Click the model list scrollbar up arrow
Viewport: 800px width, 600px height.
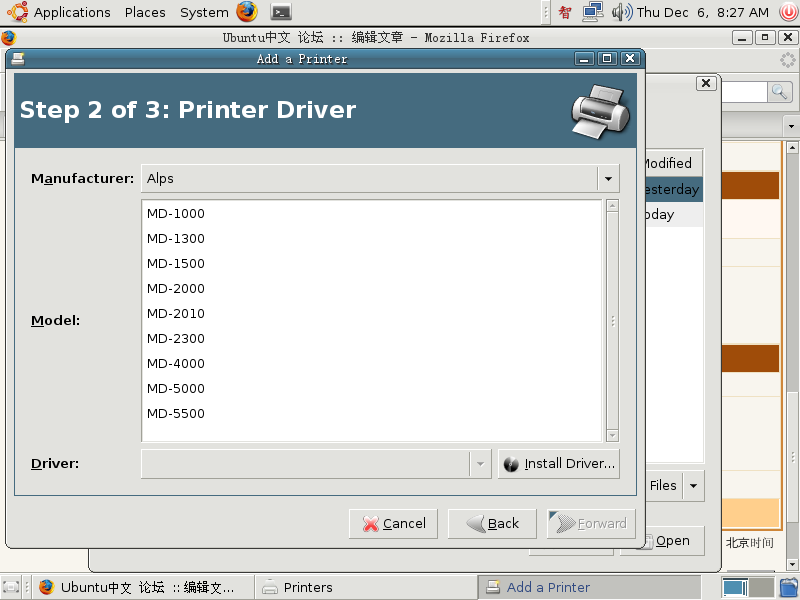613,206
